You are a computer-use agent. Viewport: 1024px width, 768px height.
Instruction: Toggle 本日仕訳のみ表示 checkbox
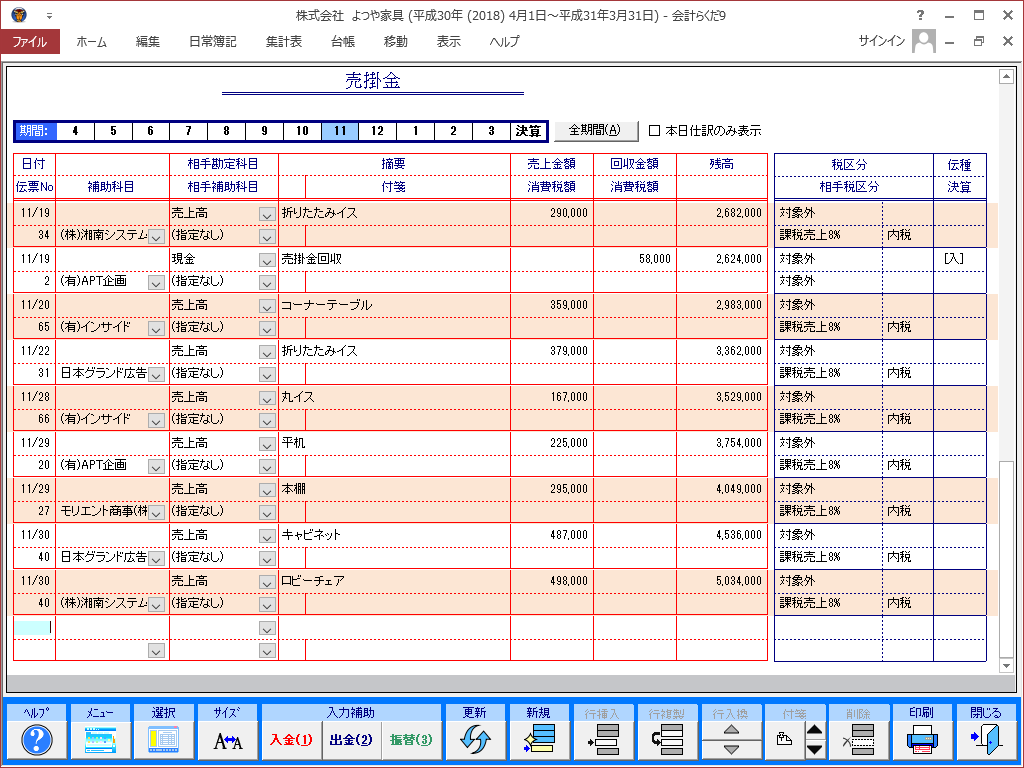(654, 131)
